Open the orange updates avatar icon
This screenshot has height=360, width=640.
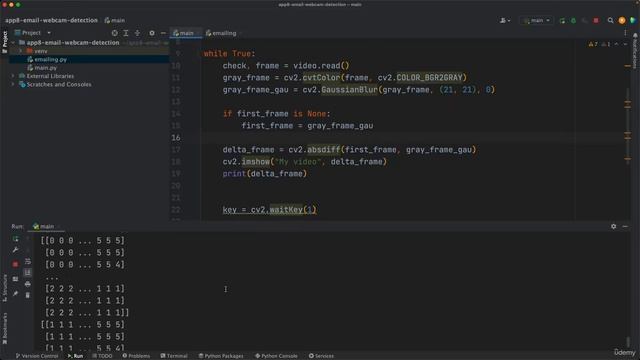click(x=622, y=20)
